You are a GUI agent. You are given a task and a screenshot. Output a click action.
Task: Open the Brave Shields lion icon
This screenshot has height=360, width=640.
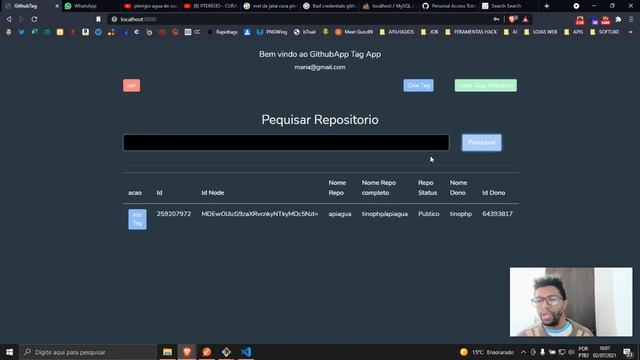point(513,19)
